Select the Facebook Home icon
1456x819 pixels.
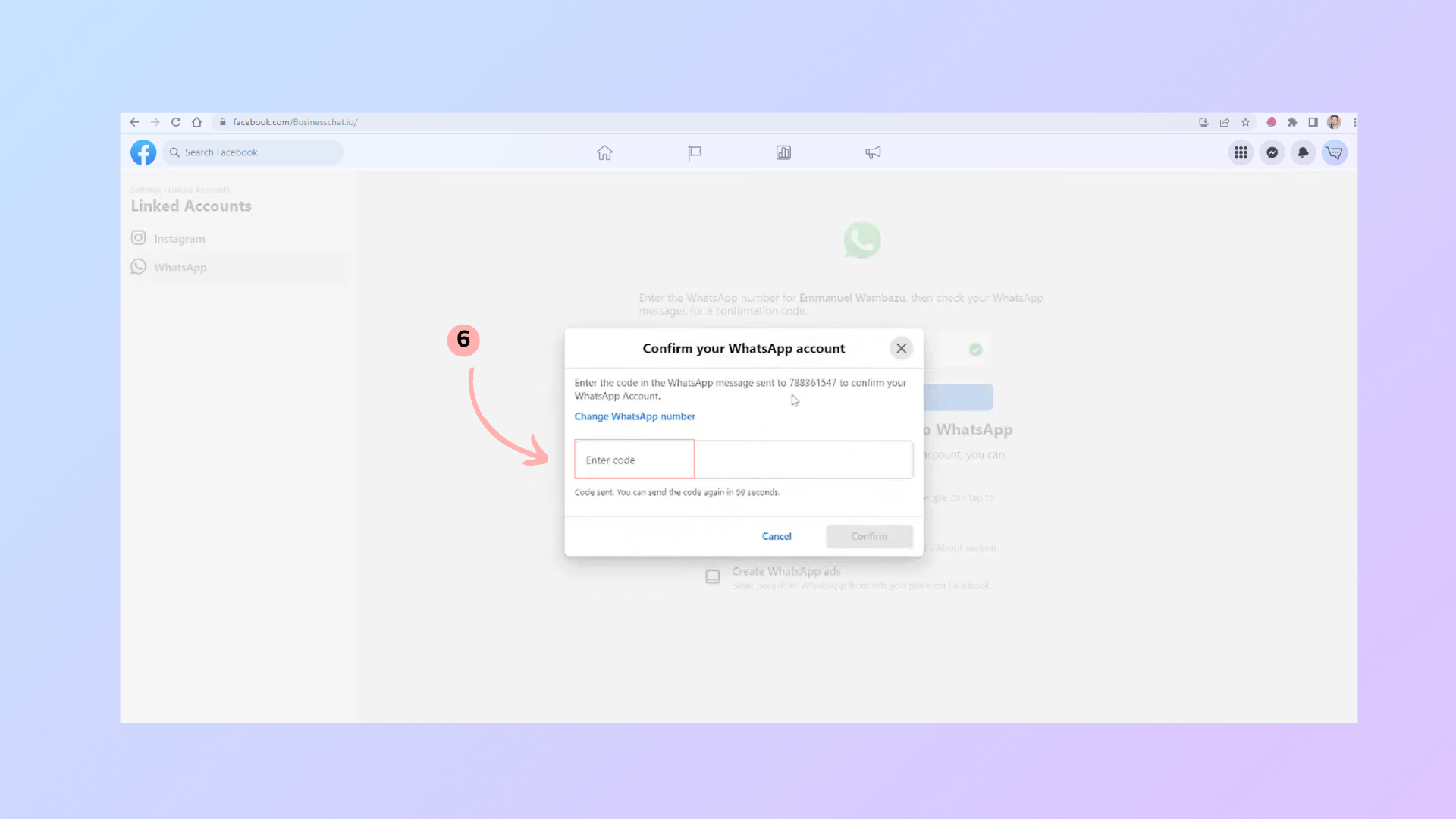click(x=604, y=152)
